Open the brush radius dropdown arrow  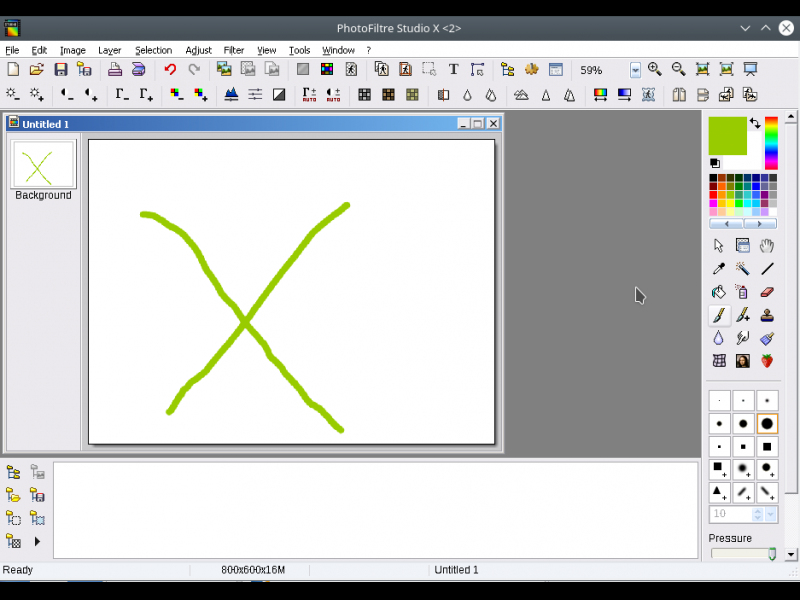[771, 514]
